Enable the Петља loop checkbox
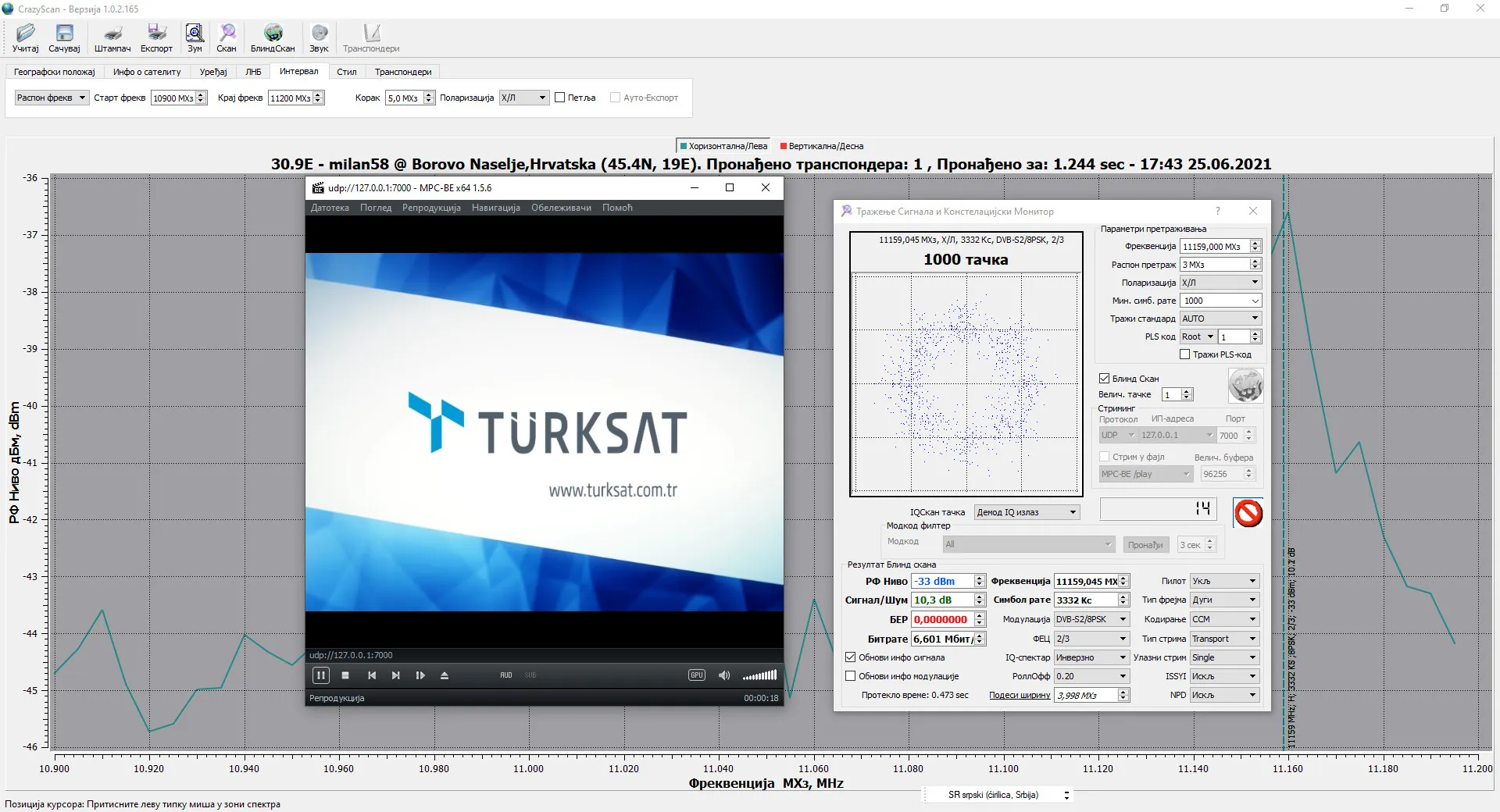 (x=560, y=98)
